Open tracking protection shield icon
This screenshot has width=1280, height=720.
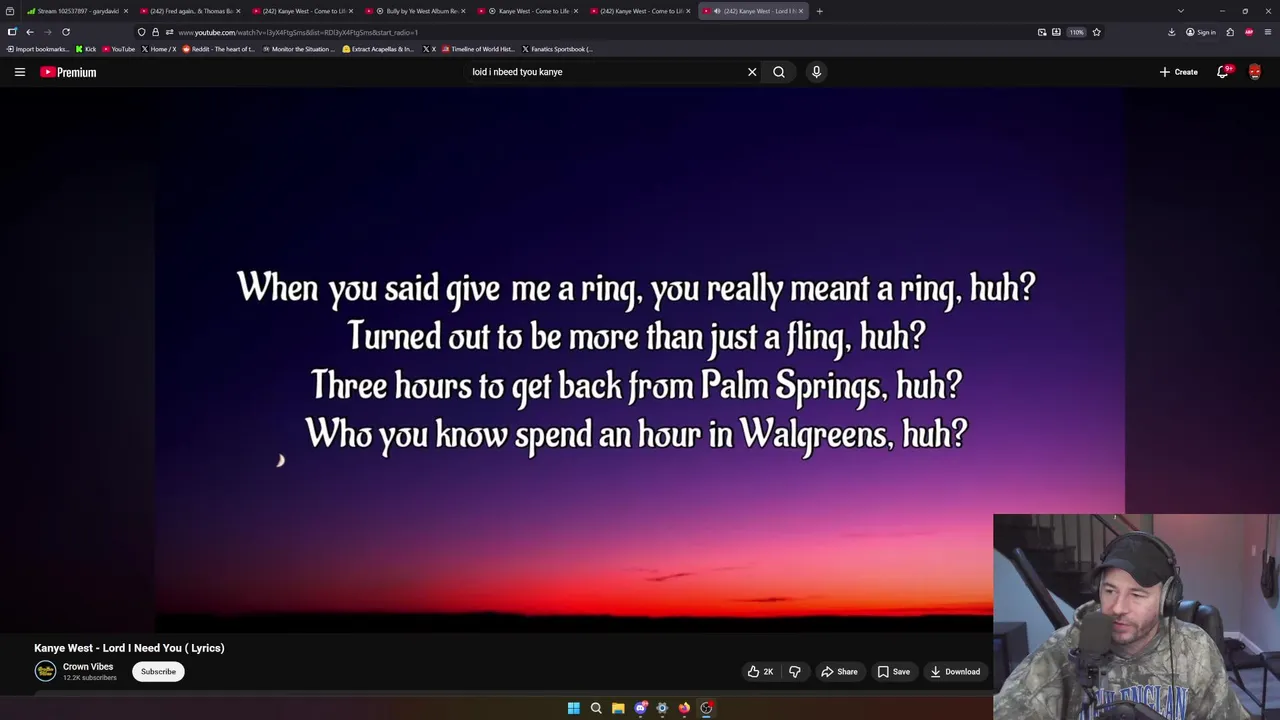[x=141, y=32]
